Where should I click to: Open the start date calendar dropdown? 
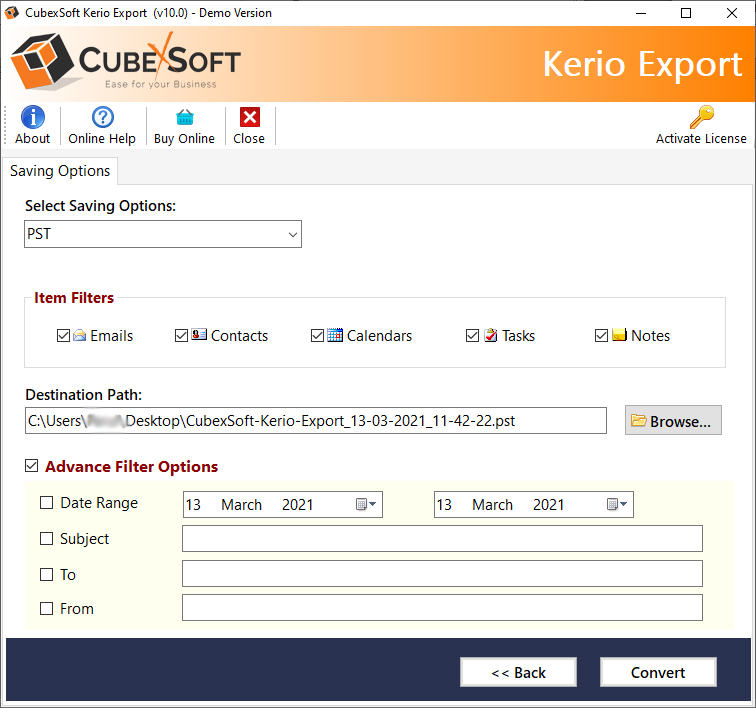click(x=366, y=504)
